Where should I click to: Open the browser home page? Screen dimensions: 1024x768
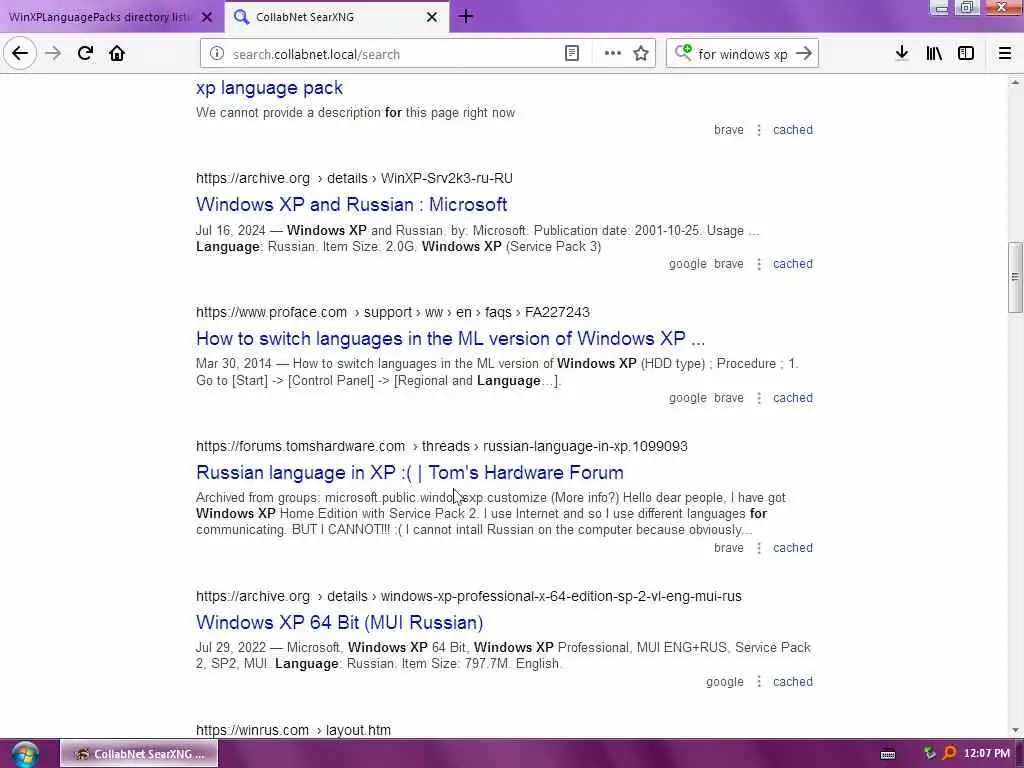click(x=117, y=54)
